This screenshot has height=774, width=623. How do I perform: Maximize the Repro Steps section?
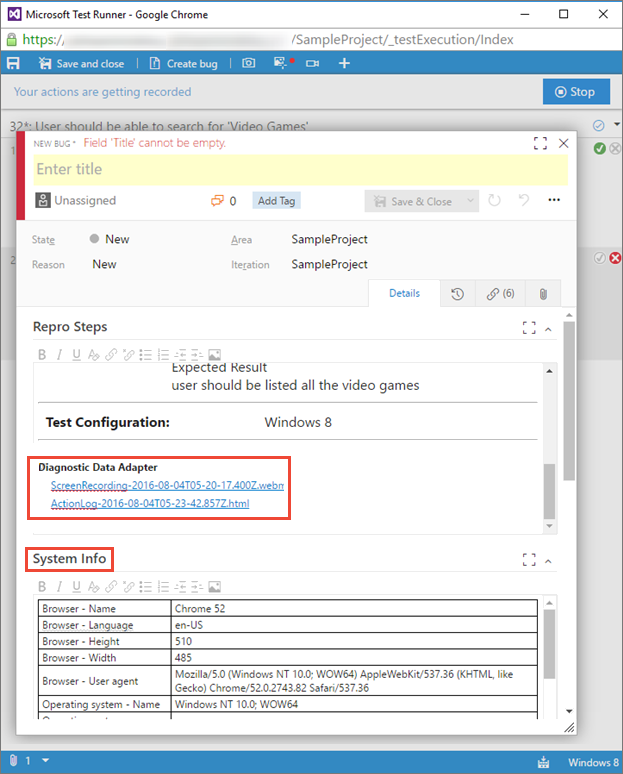529,327
